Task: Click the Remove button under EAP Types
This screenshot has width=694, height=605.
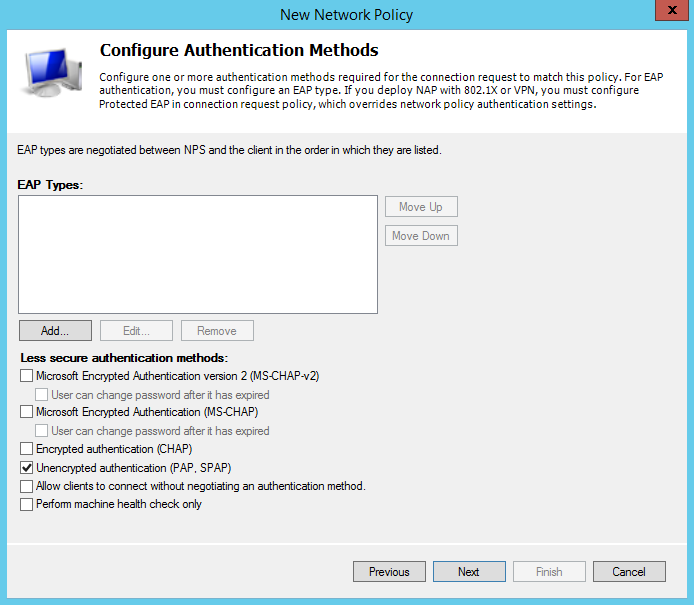Action: 216,331
